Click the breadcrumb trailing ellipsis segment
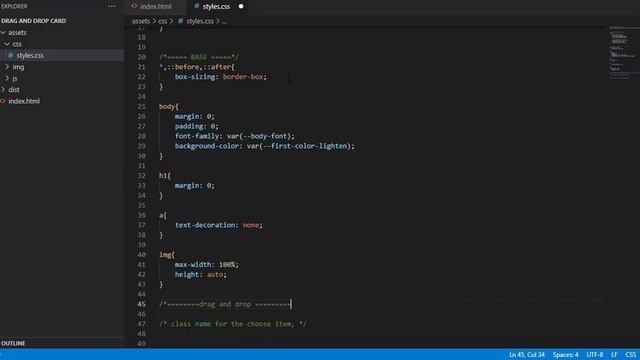 pos(224,21)
